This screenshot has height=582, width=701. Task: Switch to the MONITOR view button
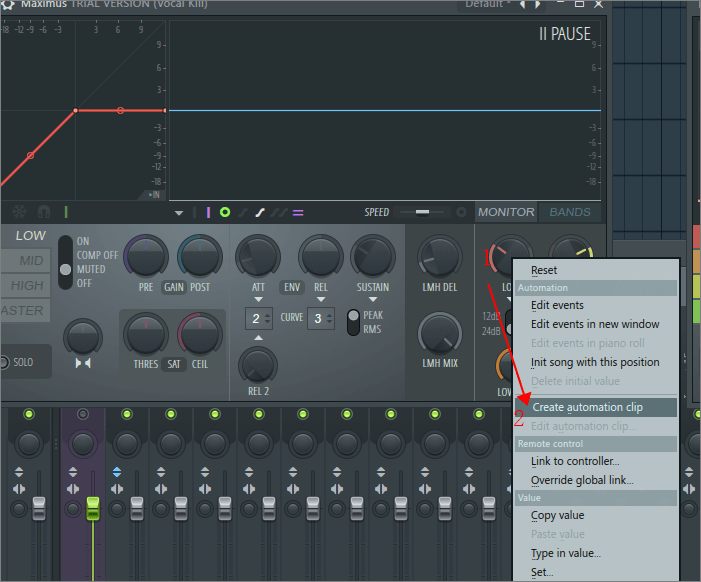pyautogui.click(x=506, y=212)
